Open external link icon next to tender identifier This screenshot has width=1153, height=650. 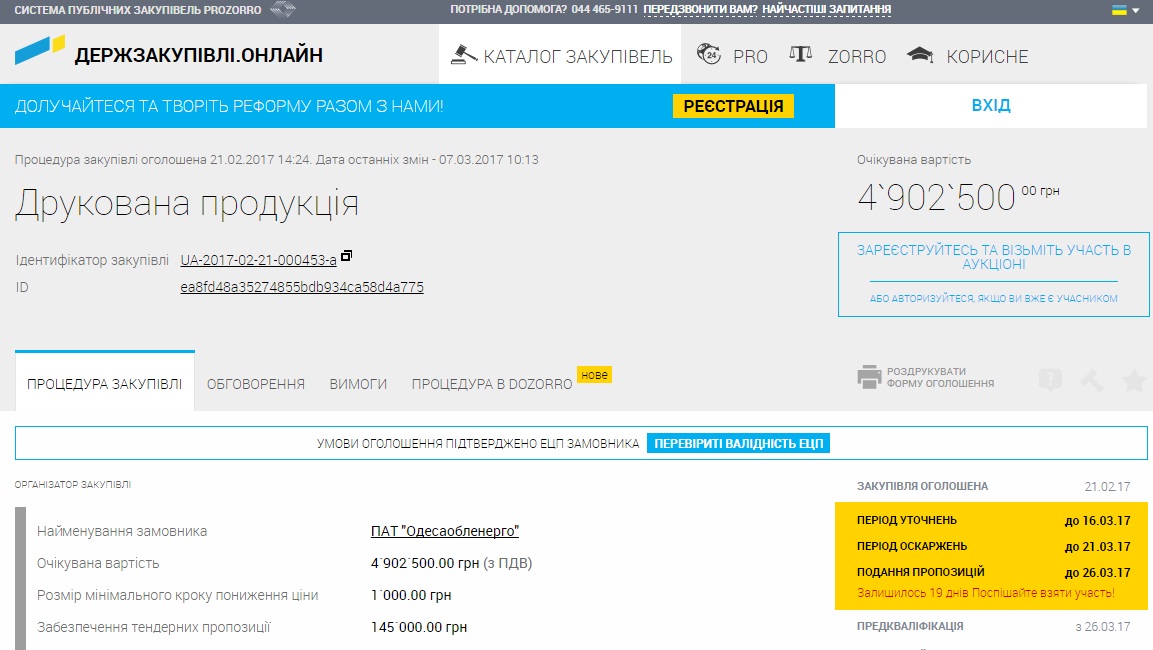346,256
